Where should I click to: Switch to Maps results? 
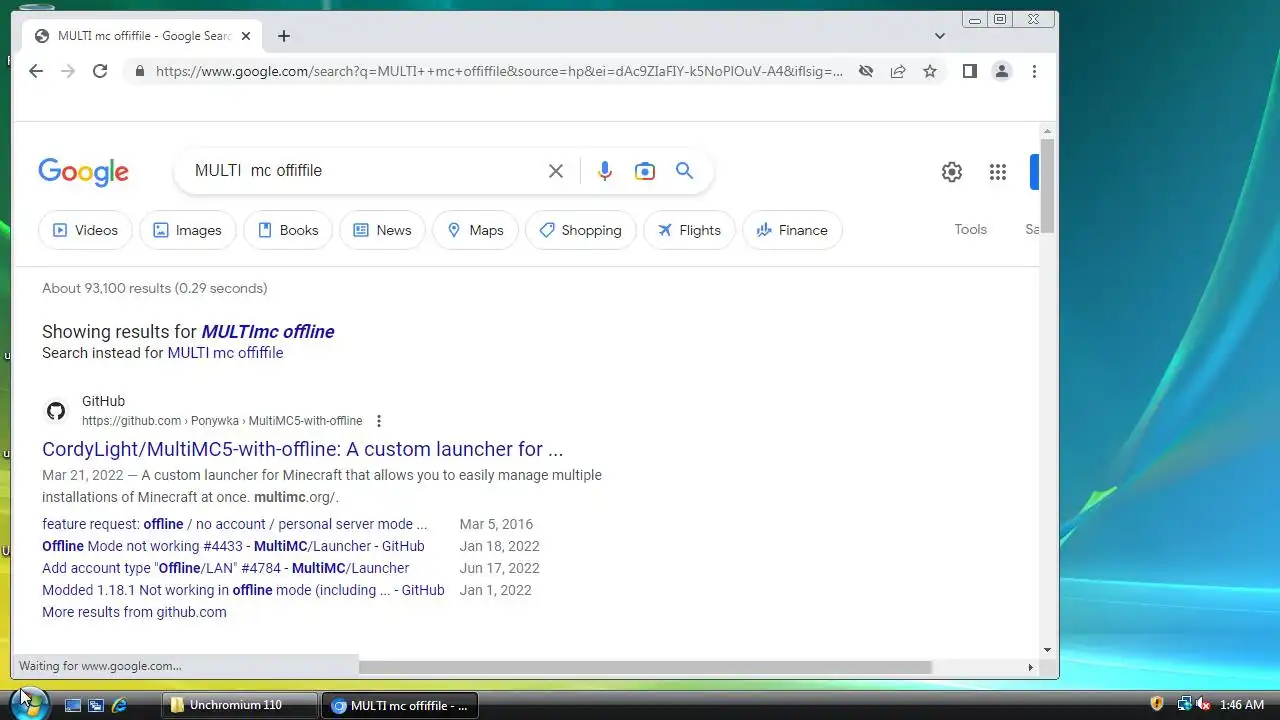tap(475, 230)
